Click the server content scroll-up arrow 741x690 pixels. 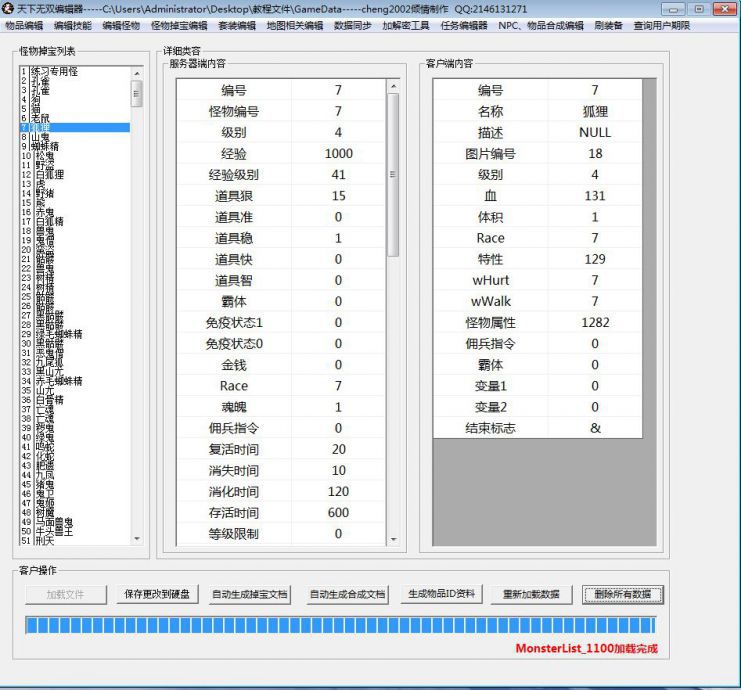[x=393, y=87]
